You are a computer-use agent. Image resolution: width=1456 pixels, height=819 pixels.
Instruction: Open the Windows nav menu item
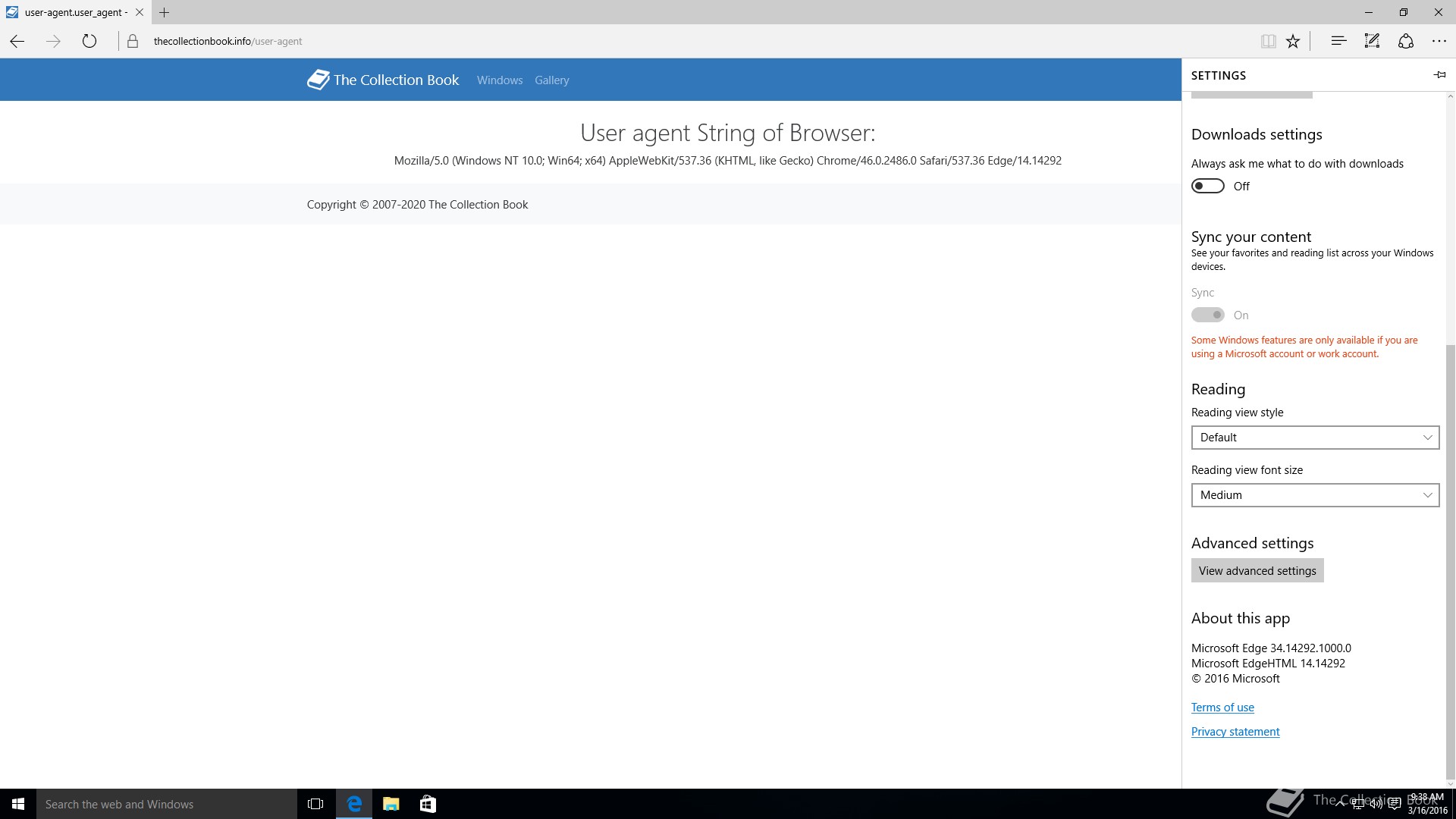point(500,80)
